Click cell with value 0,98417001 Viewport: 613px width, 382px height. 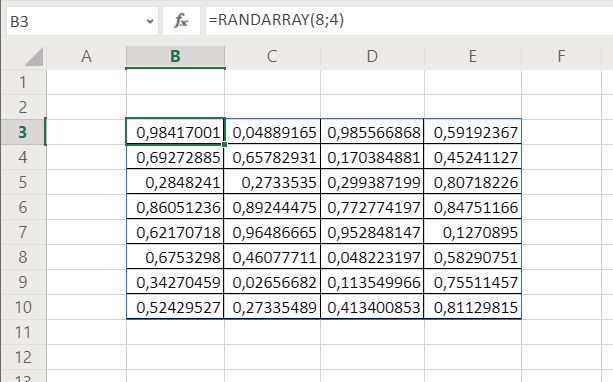pos(175,132)
